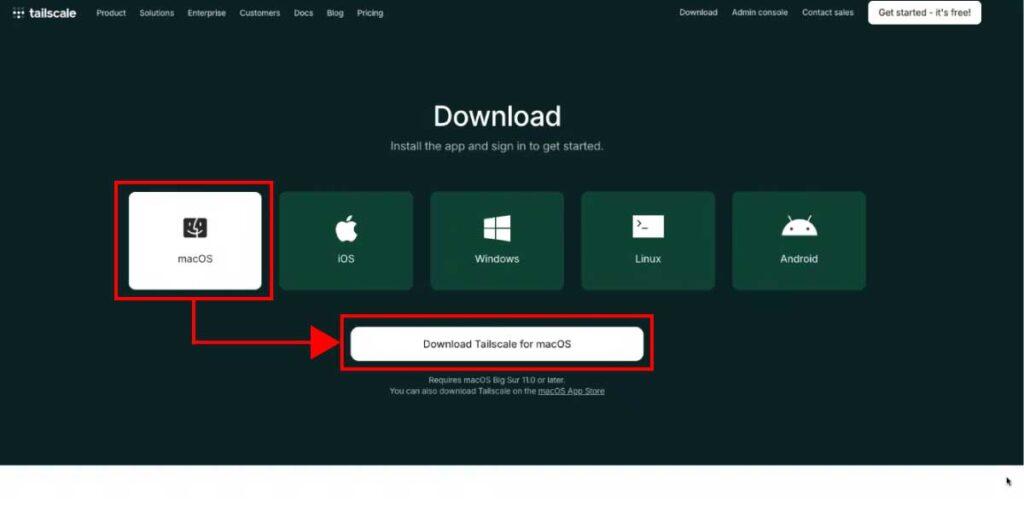Viewport: 1024px width, 506px height.
Task: Open the macOS App Store link
Action: [571, 391]
